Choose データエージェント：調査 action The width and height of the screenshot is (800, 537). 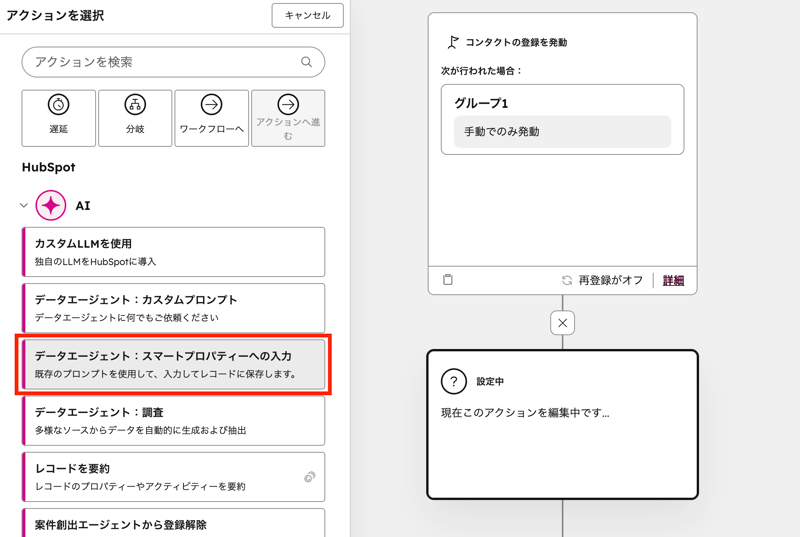pyautogui.click(x=173, y=421)
